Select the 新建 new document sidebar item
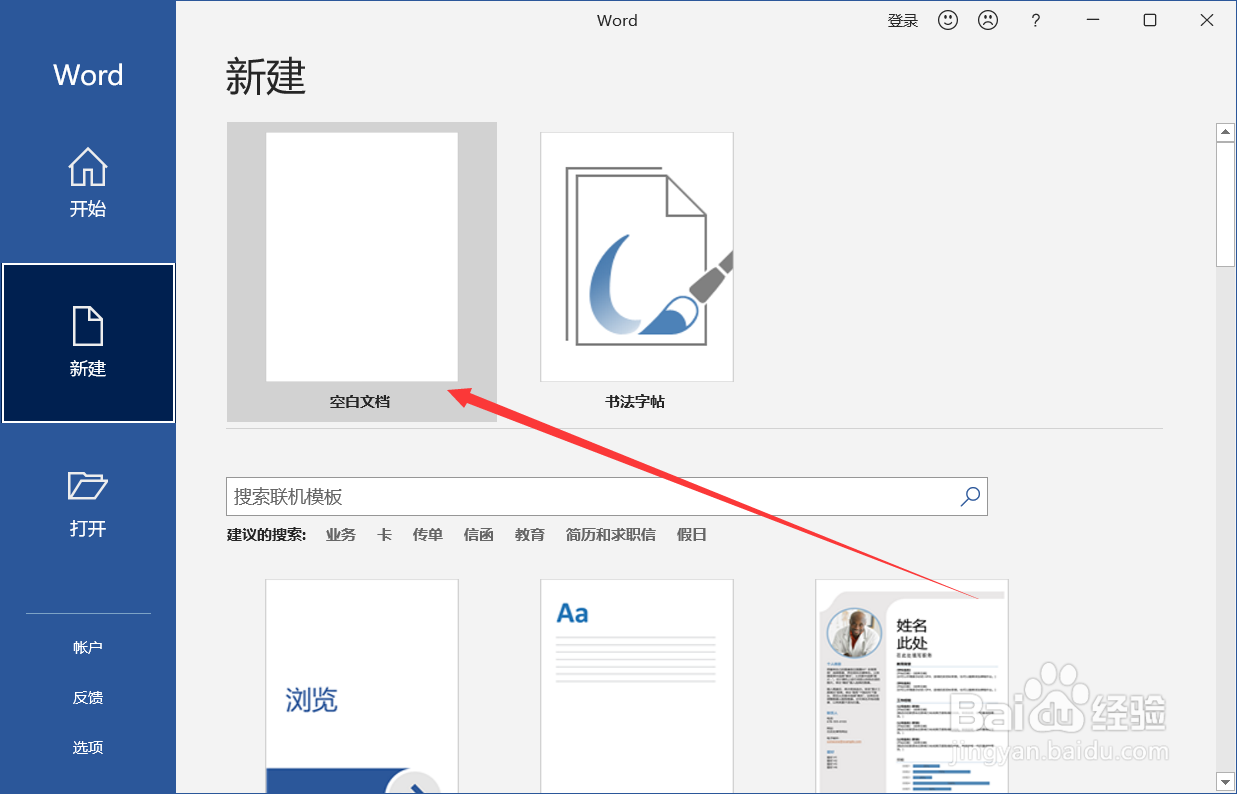This screenshot has height=794, width=1237. [x=88, y=343]
